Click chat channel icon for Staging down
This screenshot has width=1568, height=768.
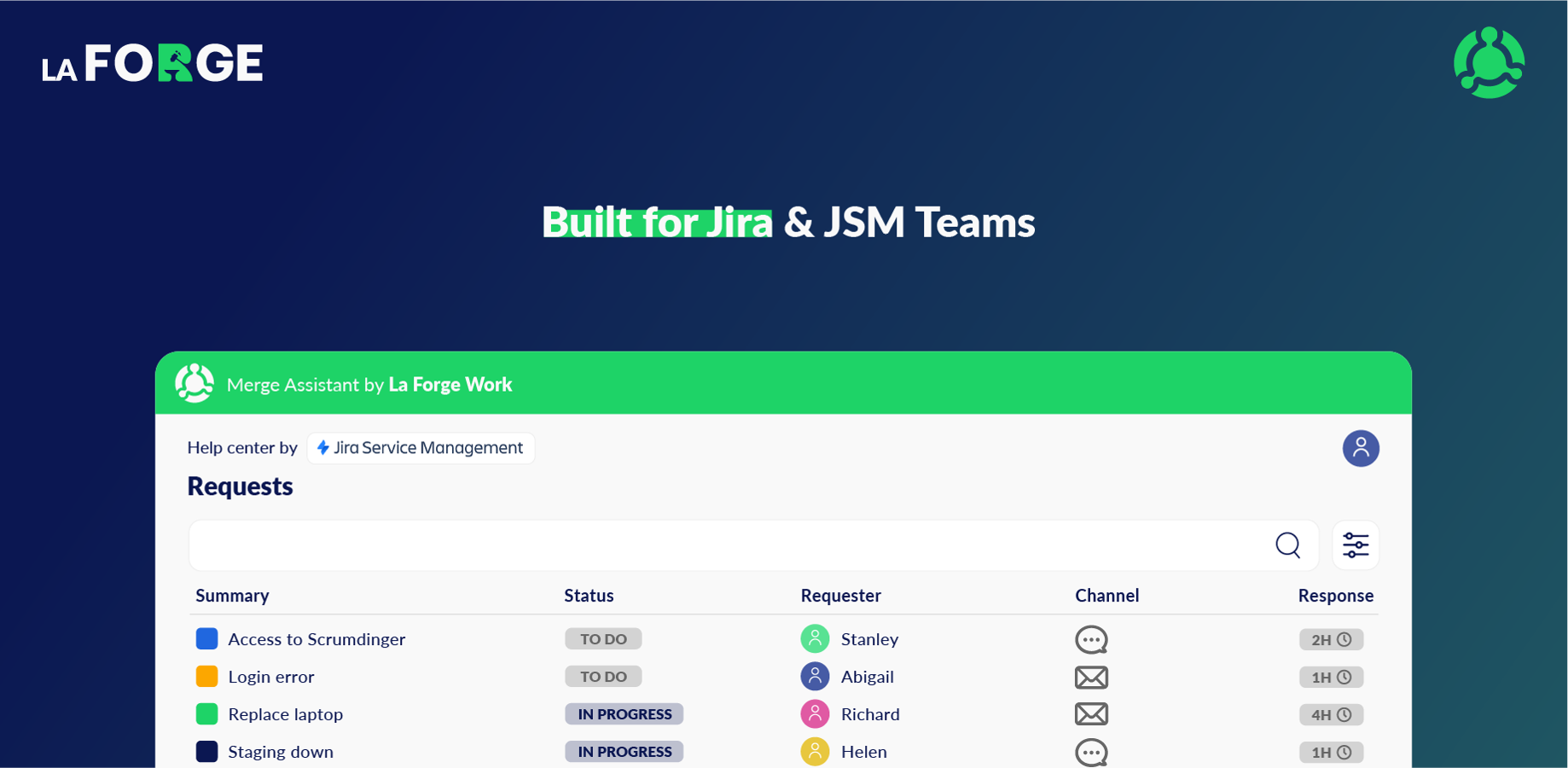coord(1091,752)
